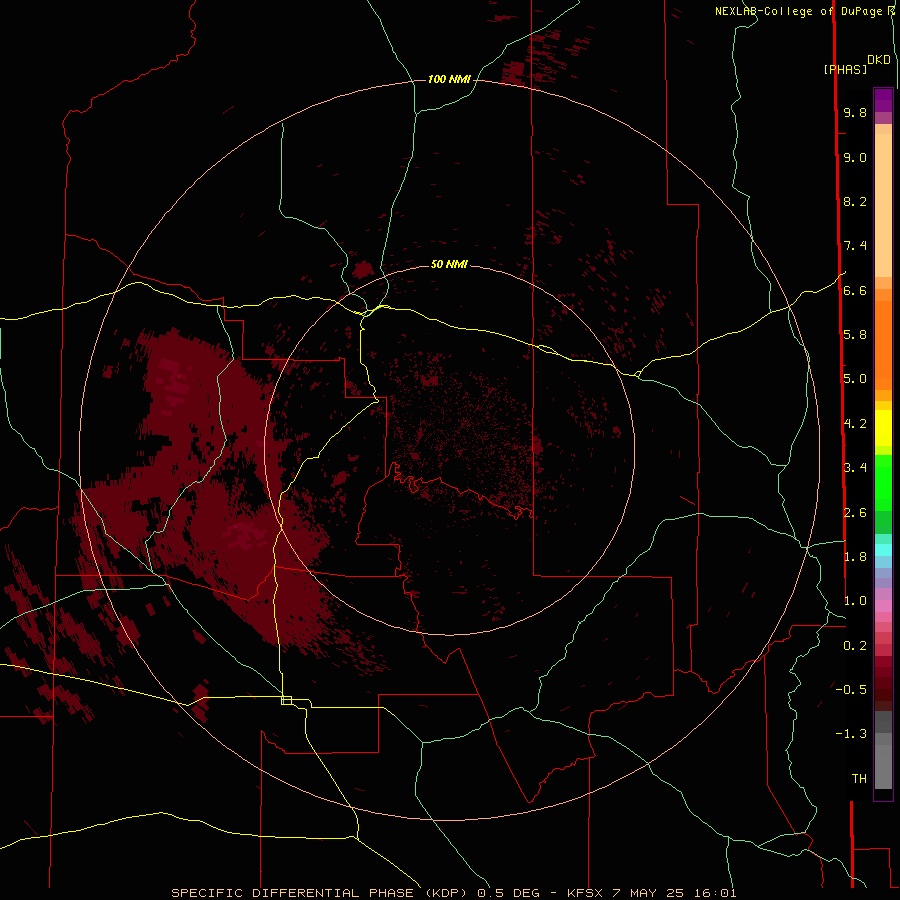The height and width of the screenshot is (900, 900).
Task: Click the 3.4 legend scale value
Action: [x=855, y=468]
